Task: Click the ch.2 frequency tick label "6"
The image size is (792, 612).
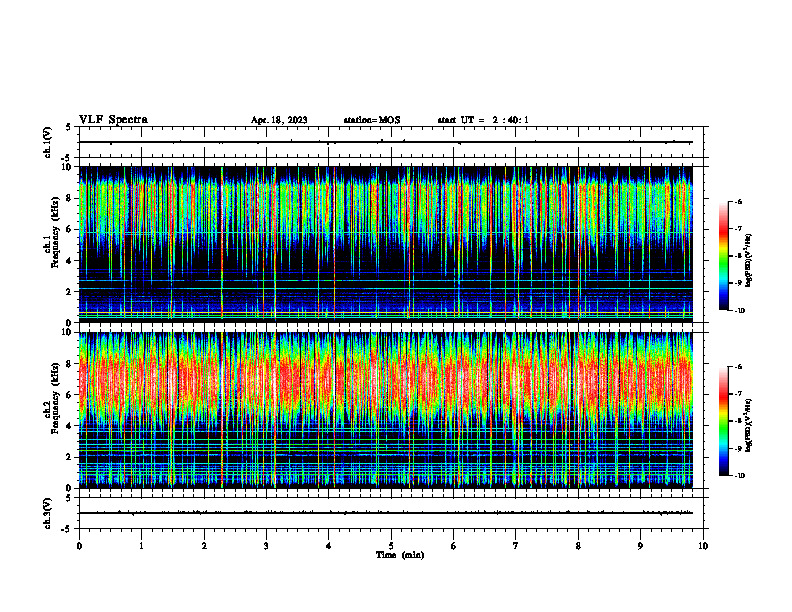Action: pos(70,395)
